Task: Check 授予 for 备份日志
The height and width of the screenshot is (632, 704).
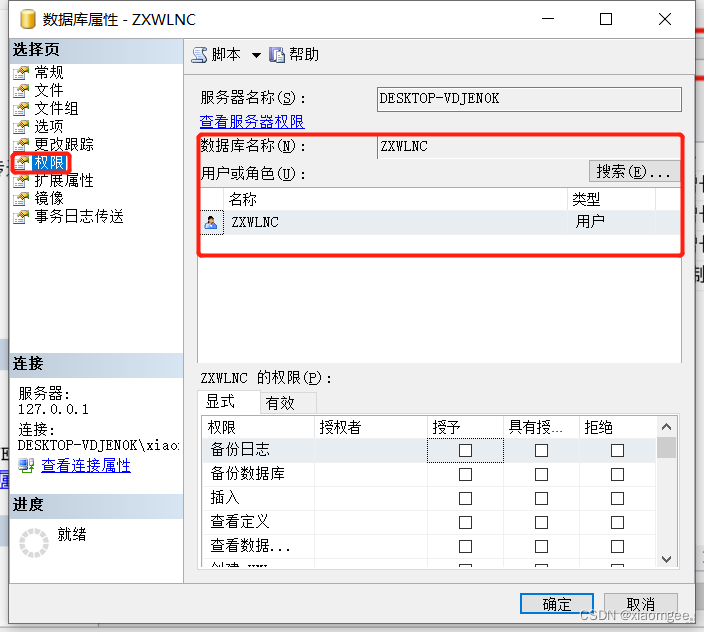Action: point(465,450)
